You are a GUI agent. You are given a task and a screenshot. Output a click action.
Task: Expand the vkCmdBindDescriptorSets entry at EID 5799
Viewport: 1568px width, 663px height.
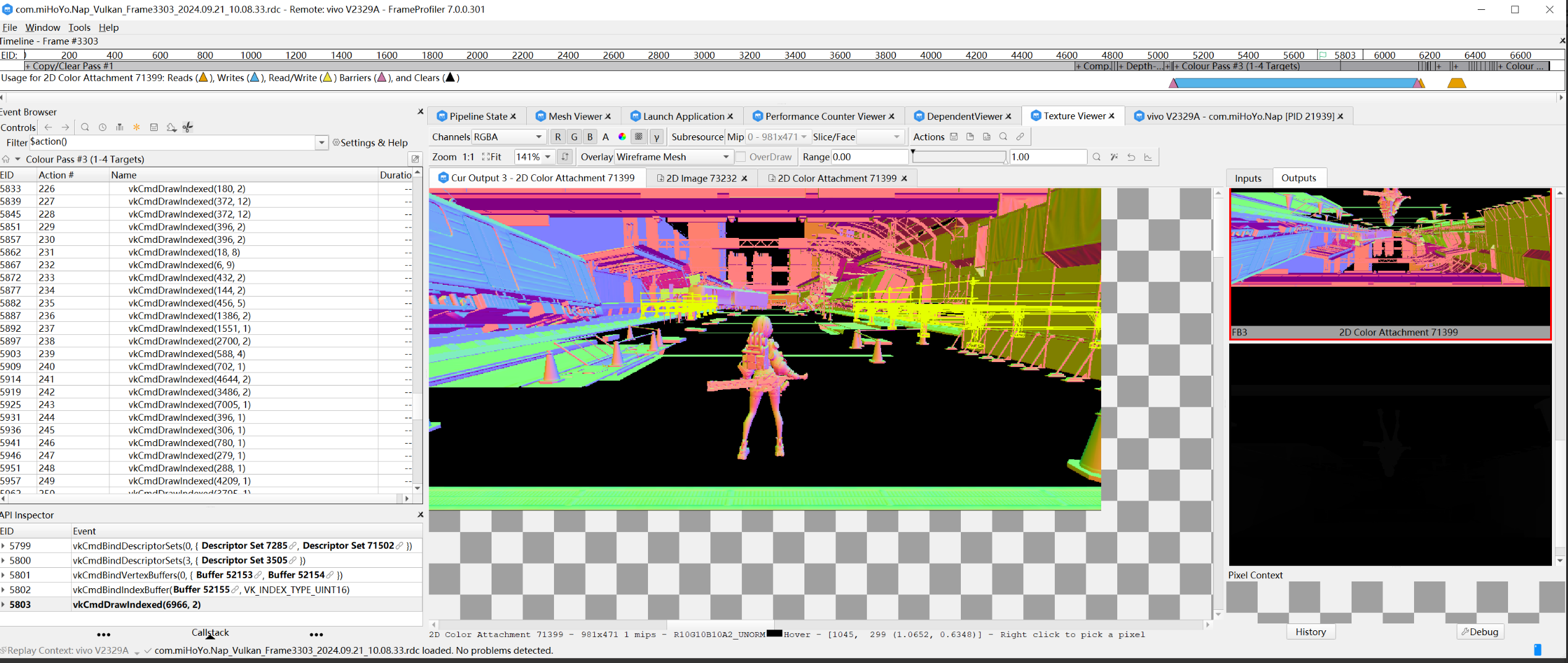coord(5,546)
